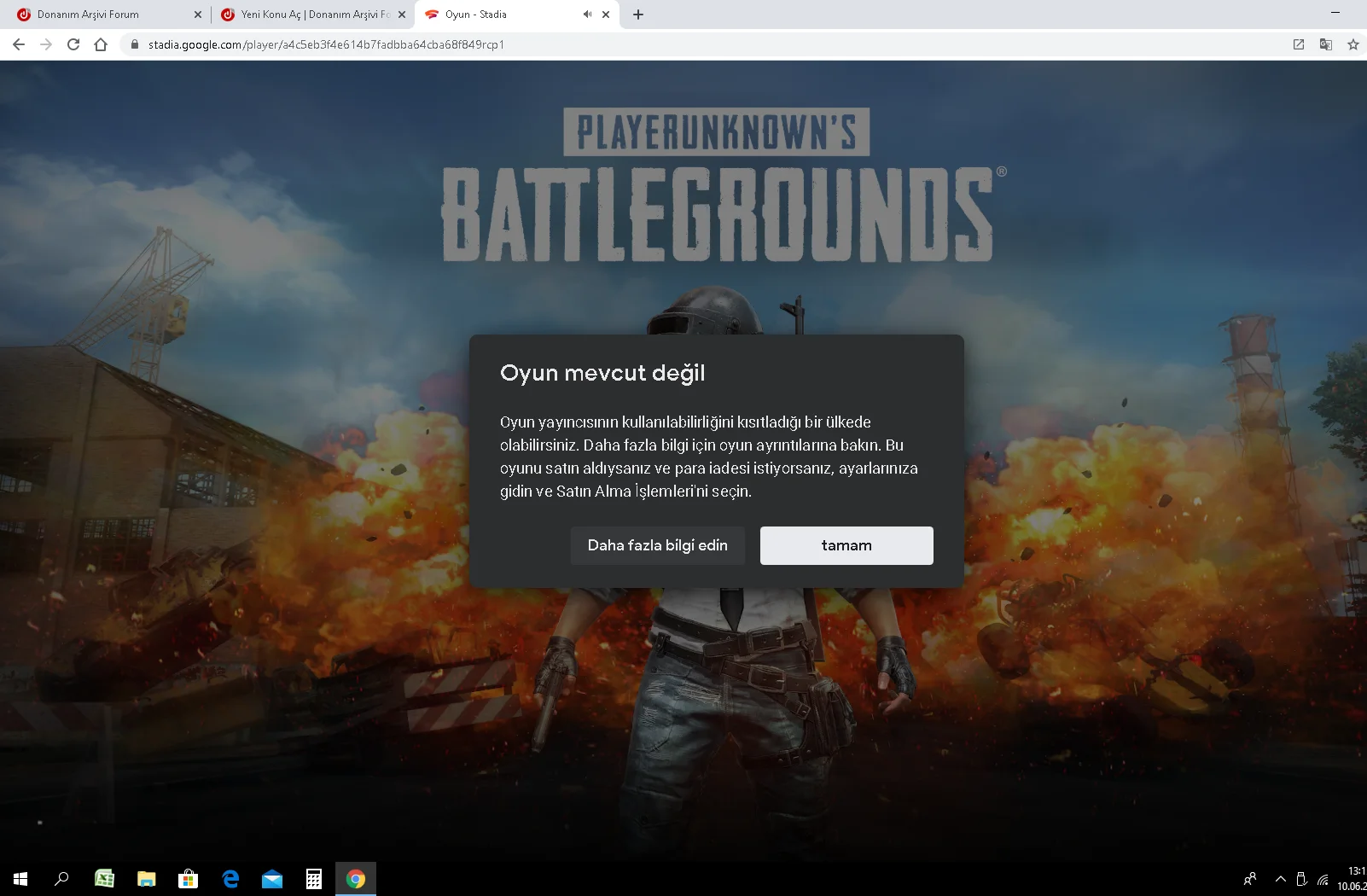Open page in external app icon

coord(1299,44)
